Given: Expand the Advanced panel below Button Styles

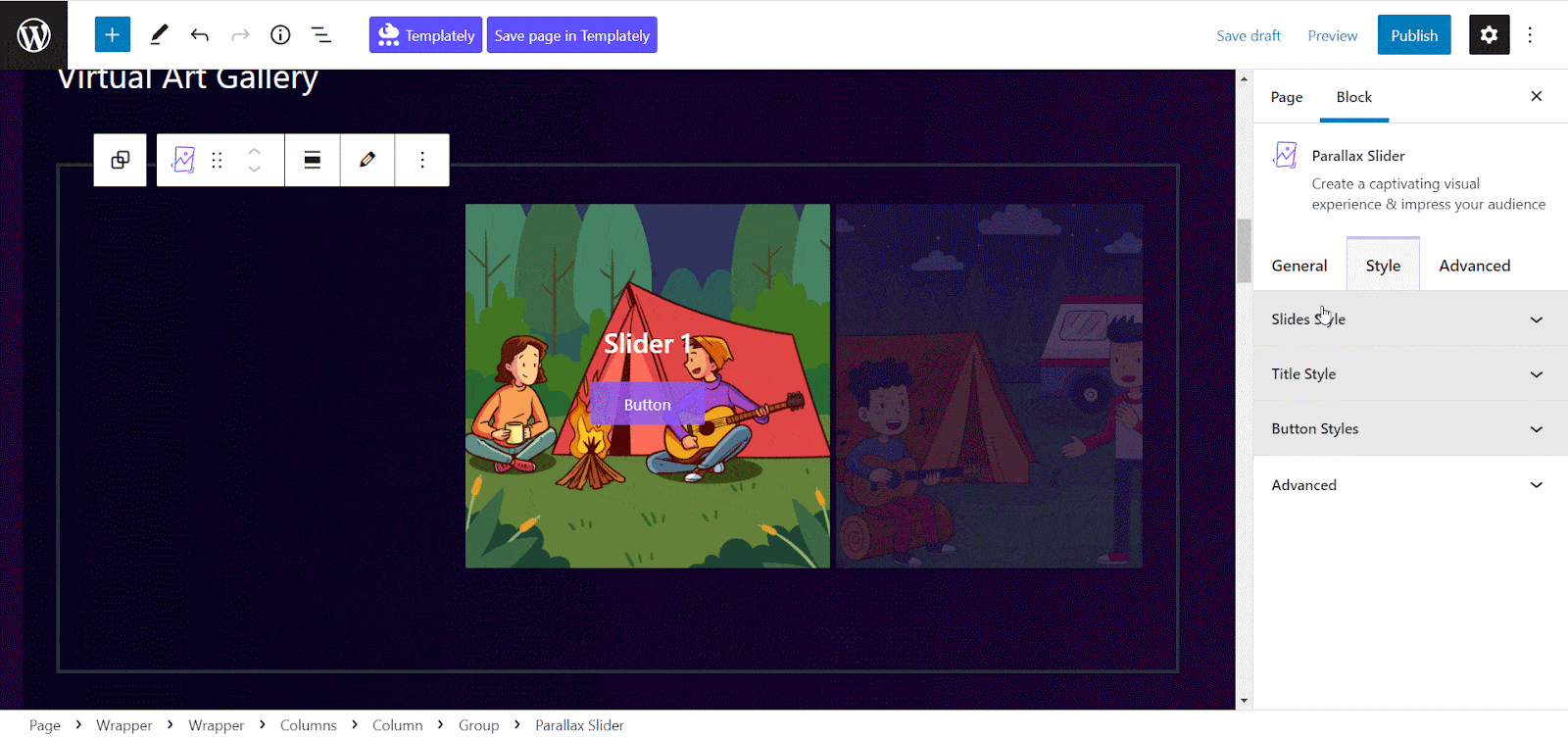Looking at the screenshot, I should point(1410,485).
